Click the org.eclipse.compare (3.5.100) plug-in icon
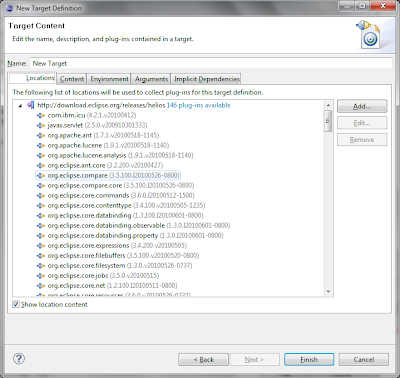Viewport: 400px width, 378px height. point(41,175)
